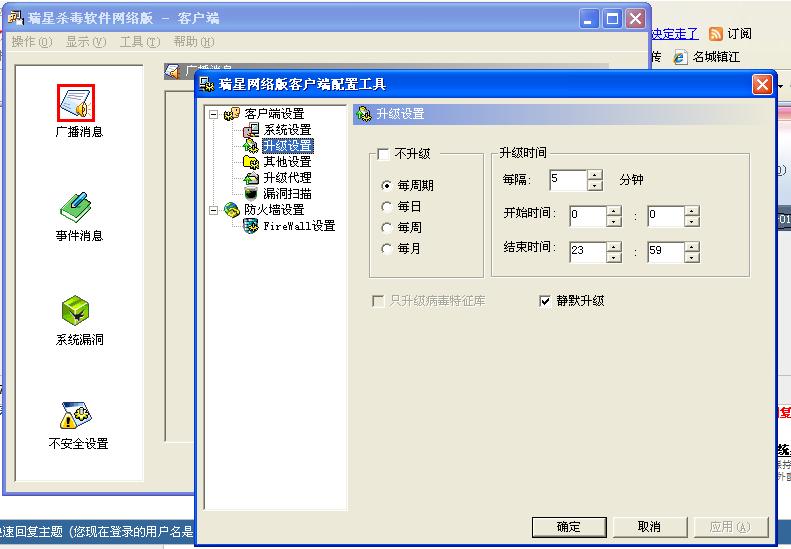Click the 名城镇江 favorites link
Viewport: 791px width, 549px height.
coord(716,57)
